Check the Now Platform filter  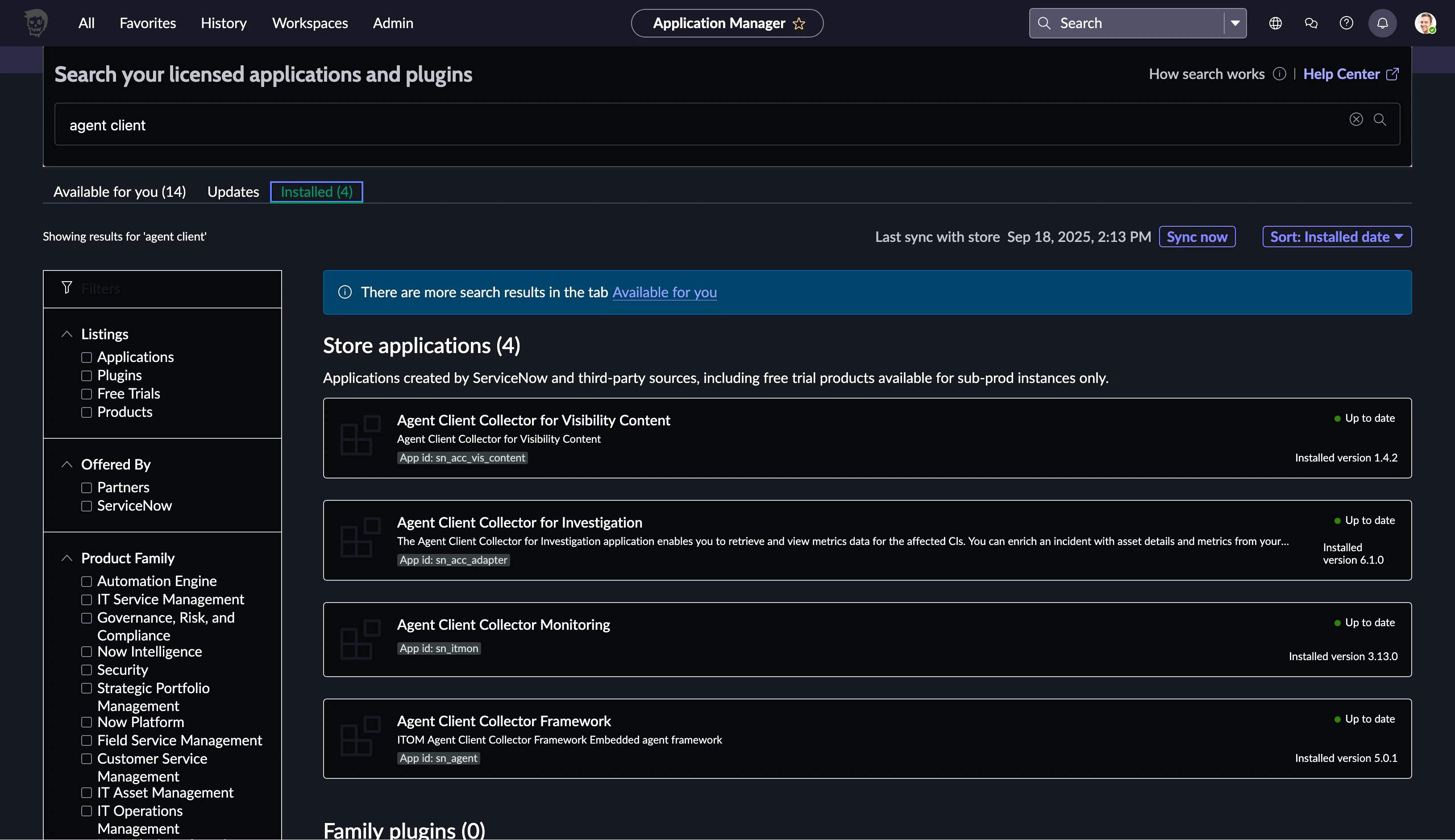[x=87, y=722]
